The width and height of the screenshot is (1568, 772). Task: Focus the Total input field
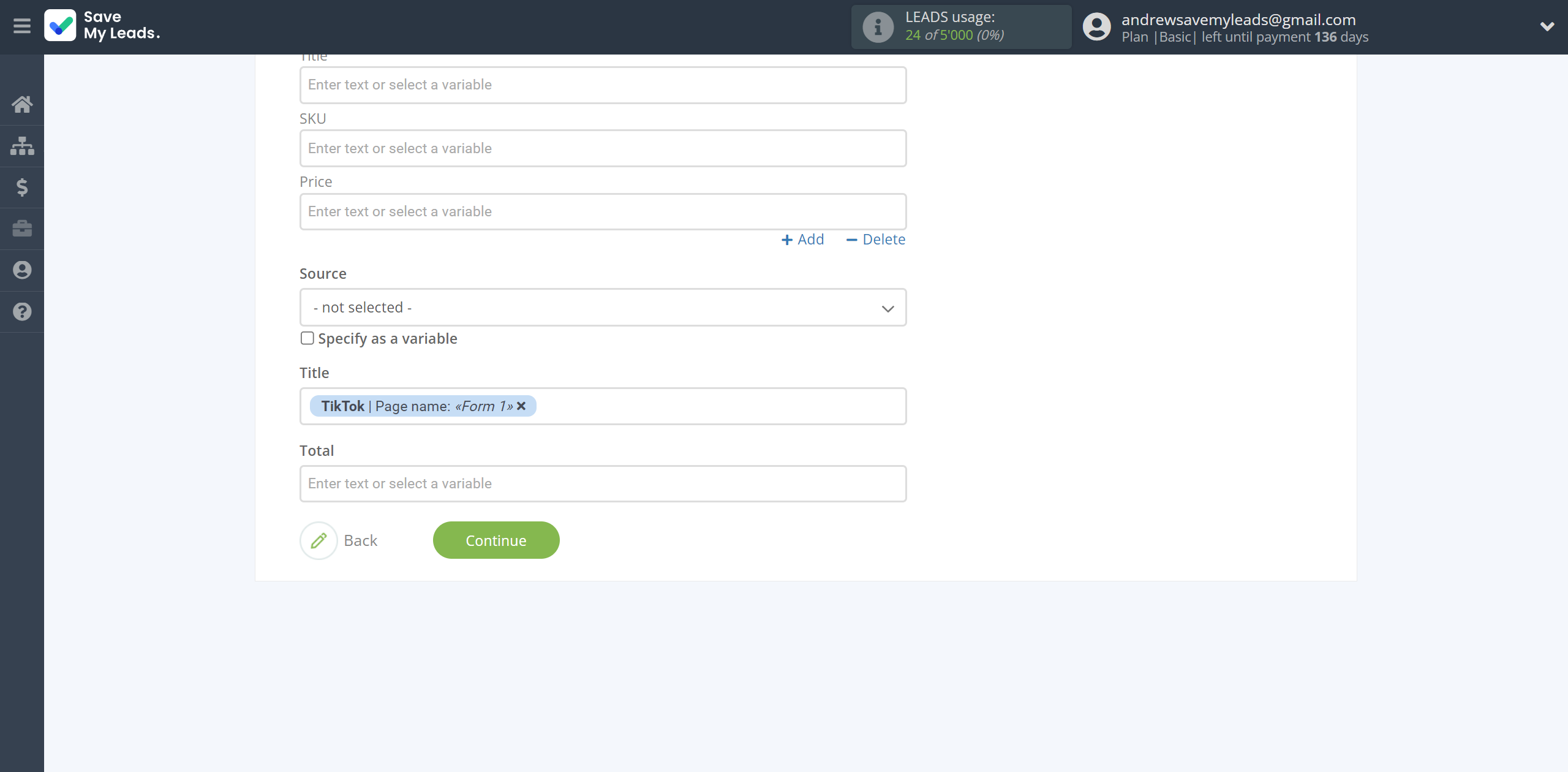coord(603,484)
